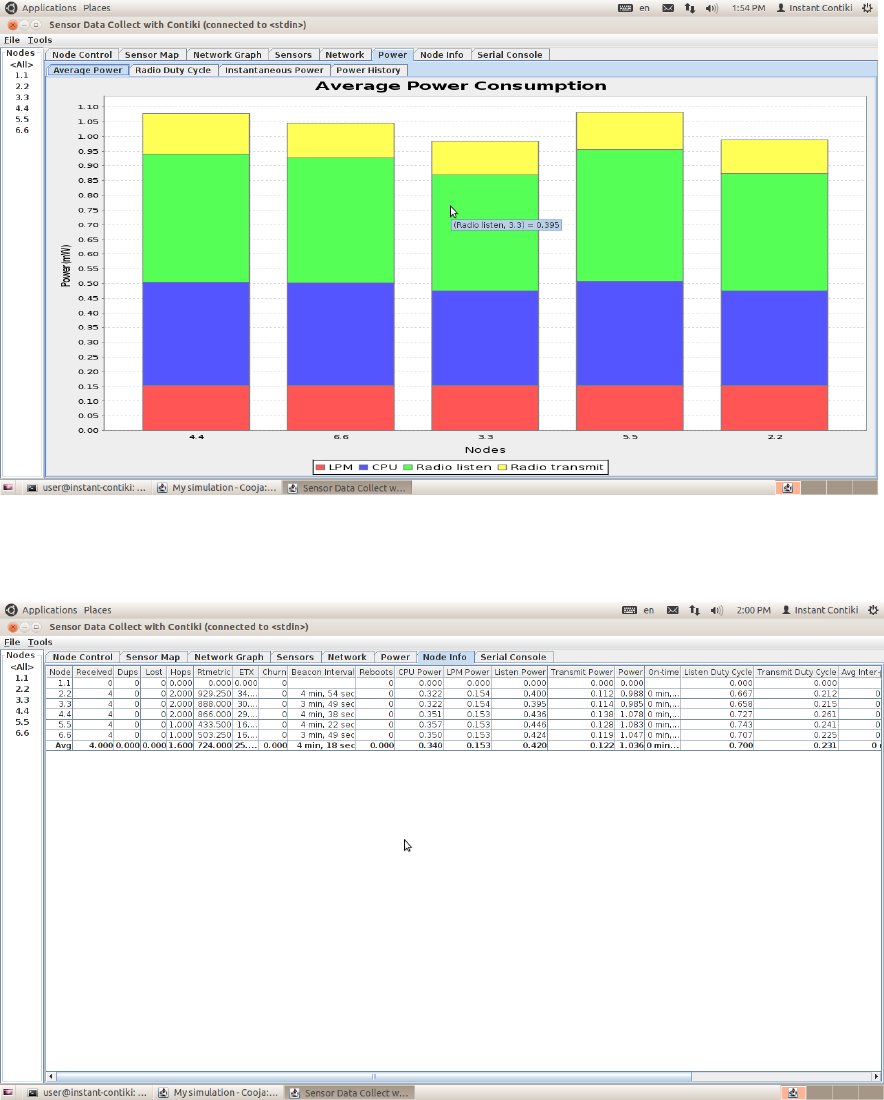Screen dimensions: 884x1100
Task: Open Node Info tab in the top window
Action: (x=441, y=55)
